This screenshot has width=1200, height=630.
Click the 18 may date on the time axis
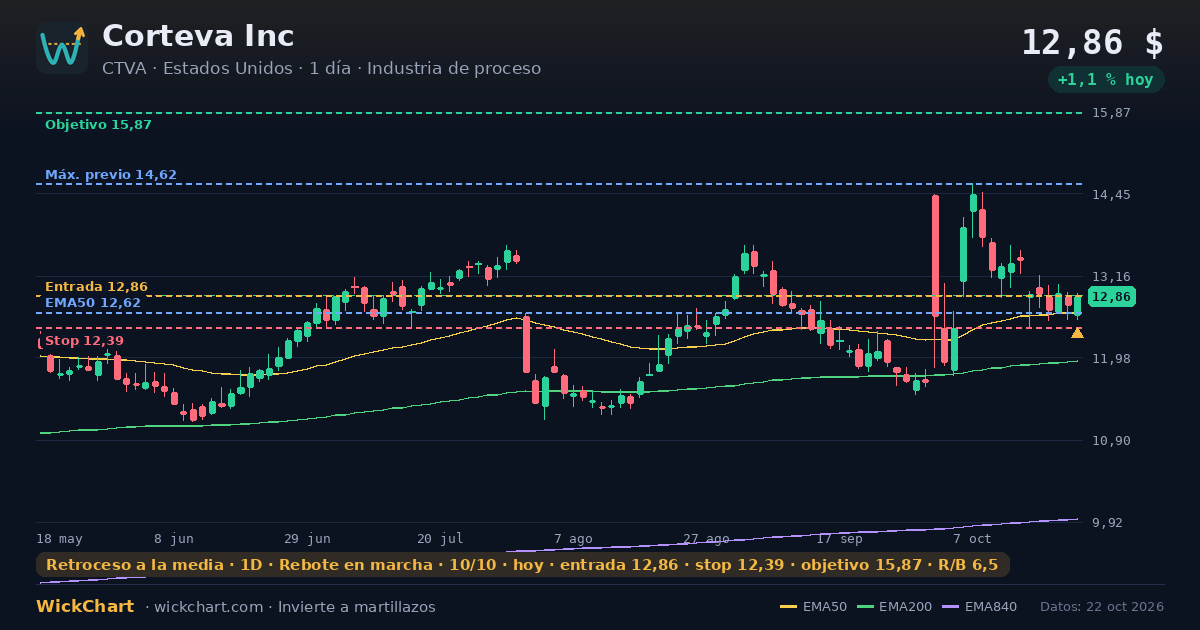click(59, 538)
